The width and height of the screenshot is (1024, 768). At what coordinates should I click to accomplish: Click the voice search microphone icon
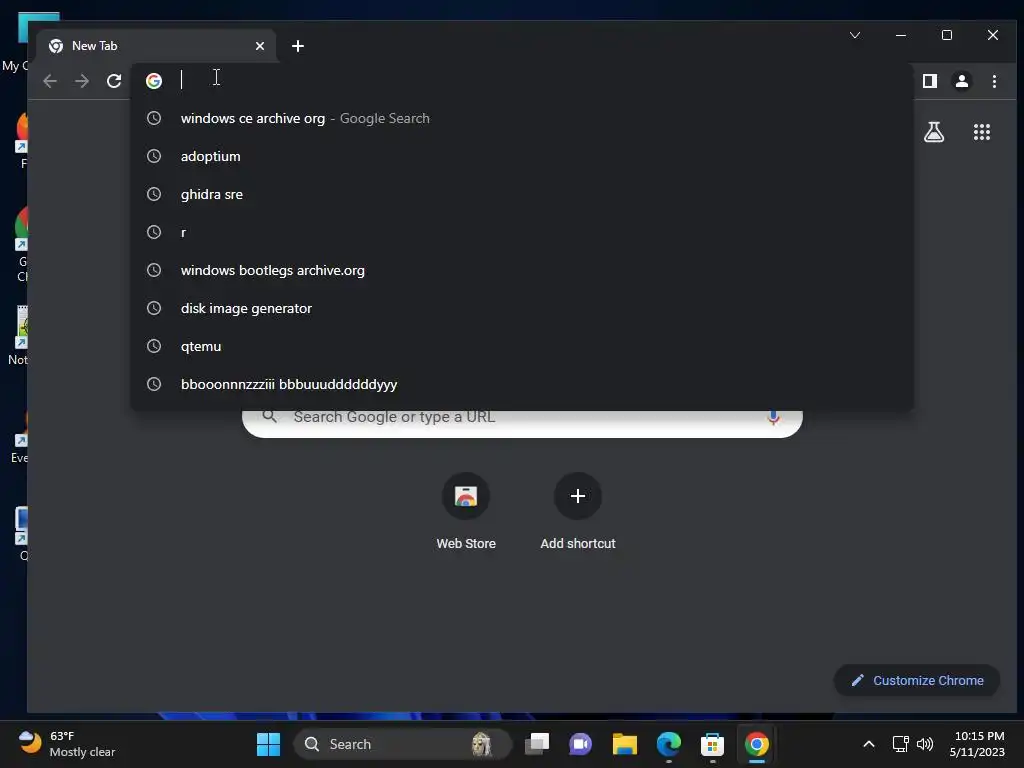click(773, 418)
